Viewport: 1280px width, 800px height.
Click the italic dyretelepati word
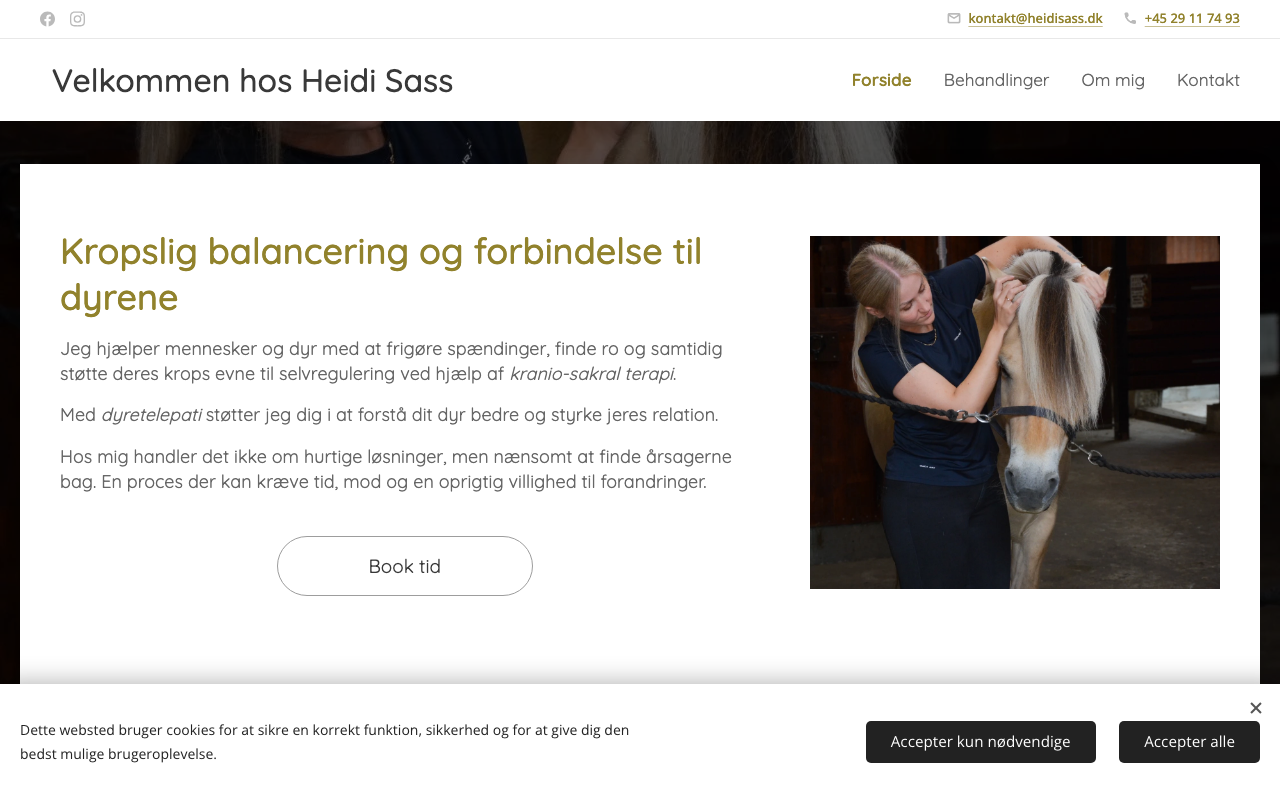click(x=151, y=415)
